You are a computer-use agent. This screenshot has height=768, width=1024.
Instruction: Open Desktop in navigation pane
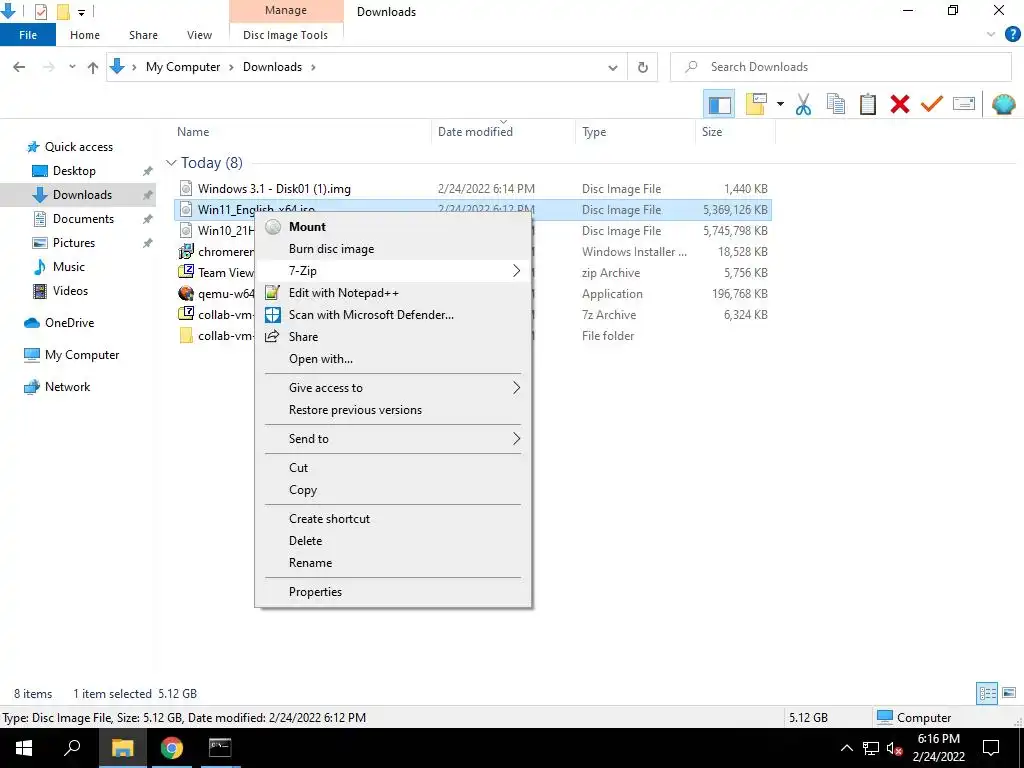pos(74,170)
